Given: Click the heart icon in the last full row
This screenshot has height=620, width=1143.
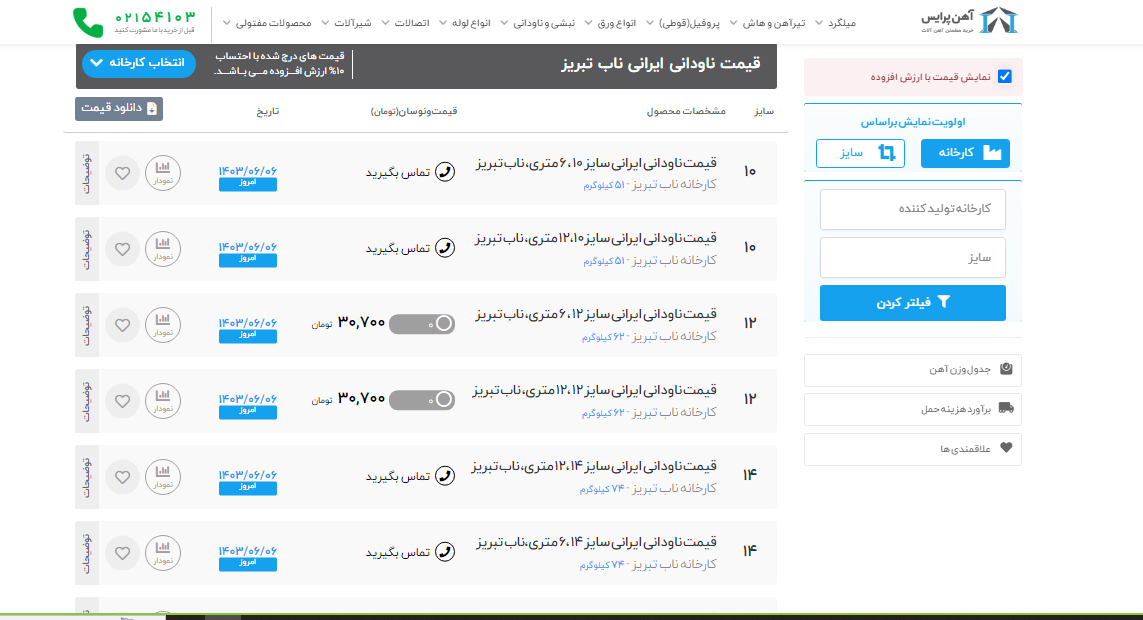Looking at the screenshot, I should (x=122, y=551).
